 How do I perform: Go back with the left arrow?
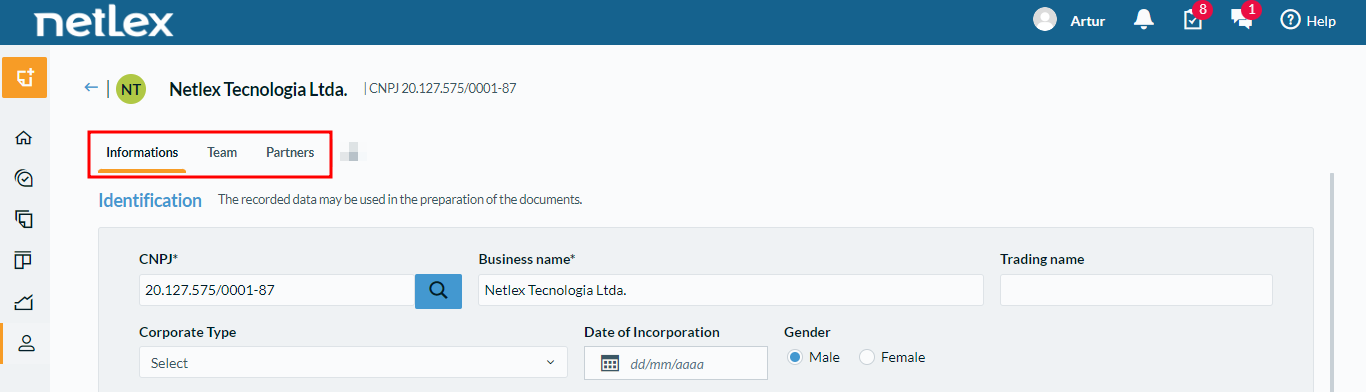(x=91, y=88)
